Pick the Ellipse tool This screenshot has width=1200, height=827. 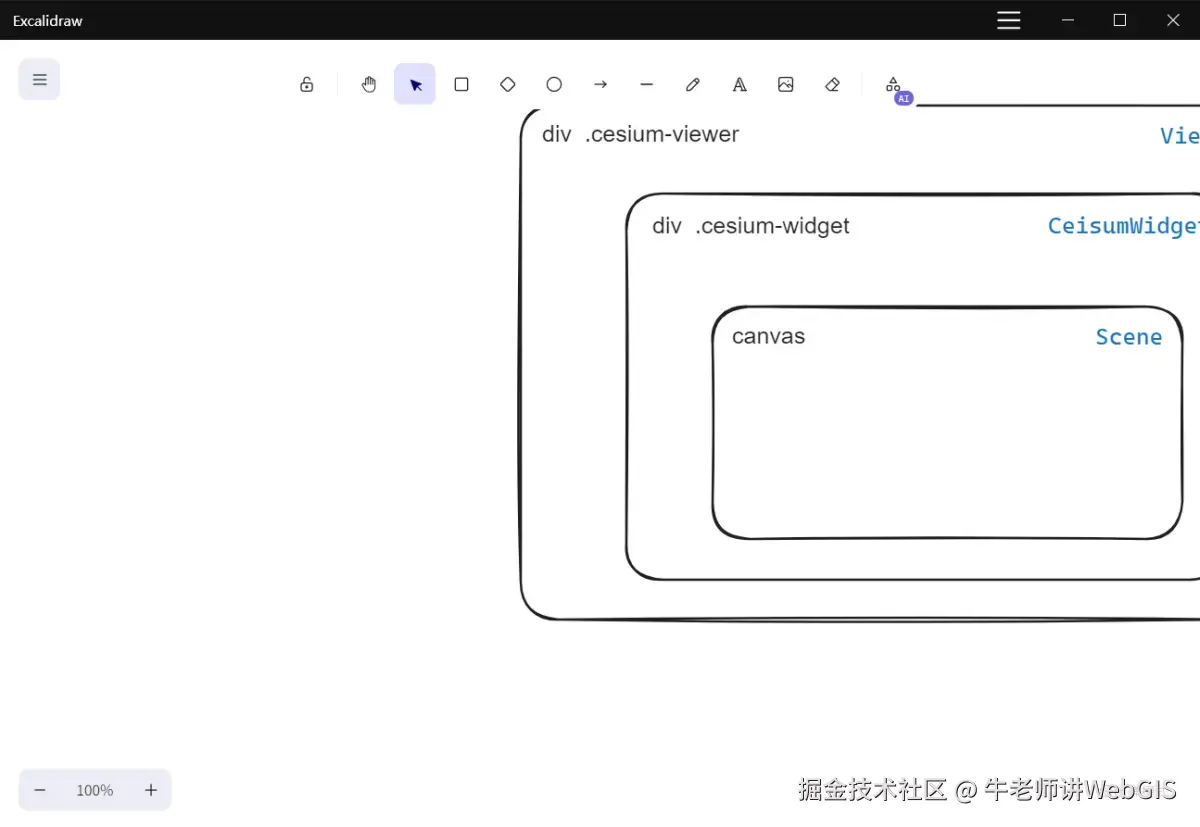(x=554, y=85)
